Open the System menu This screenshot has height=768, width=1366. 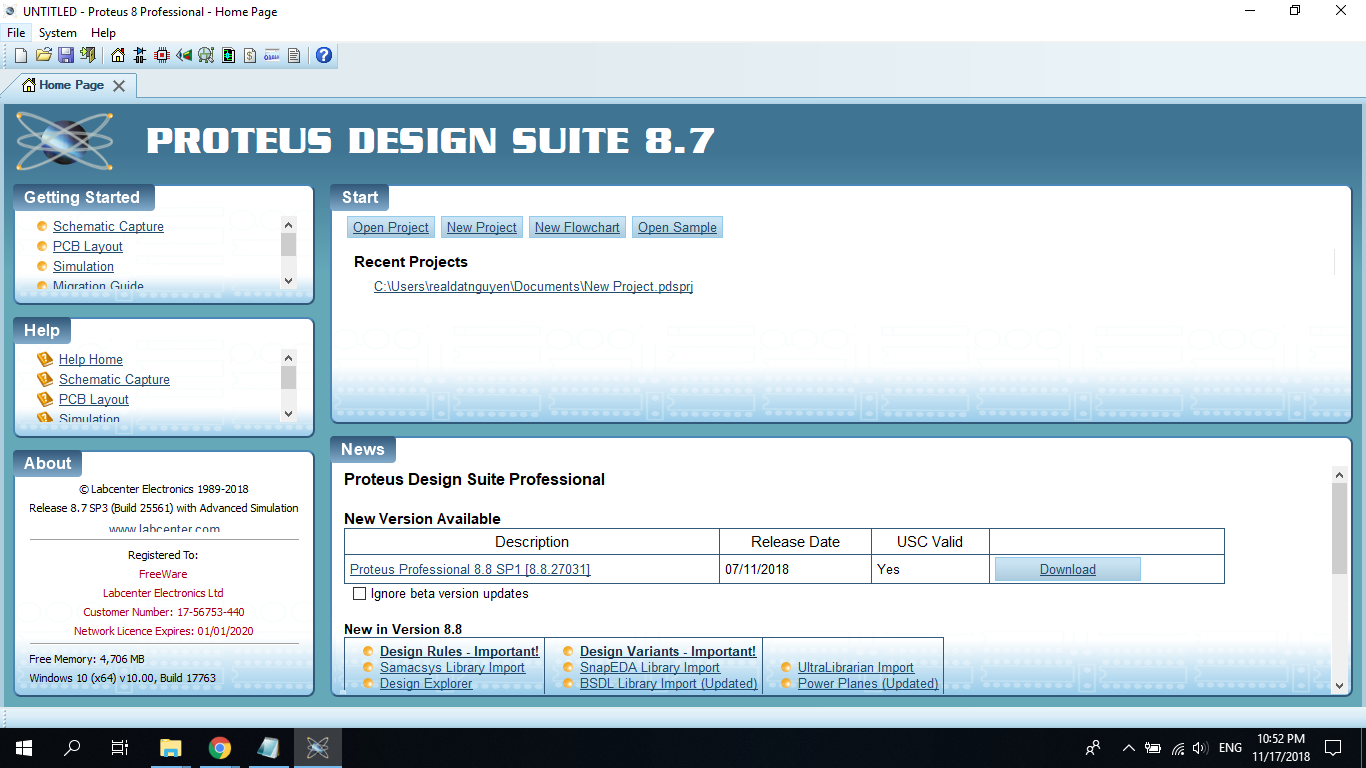tap(58, 33)
